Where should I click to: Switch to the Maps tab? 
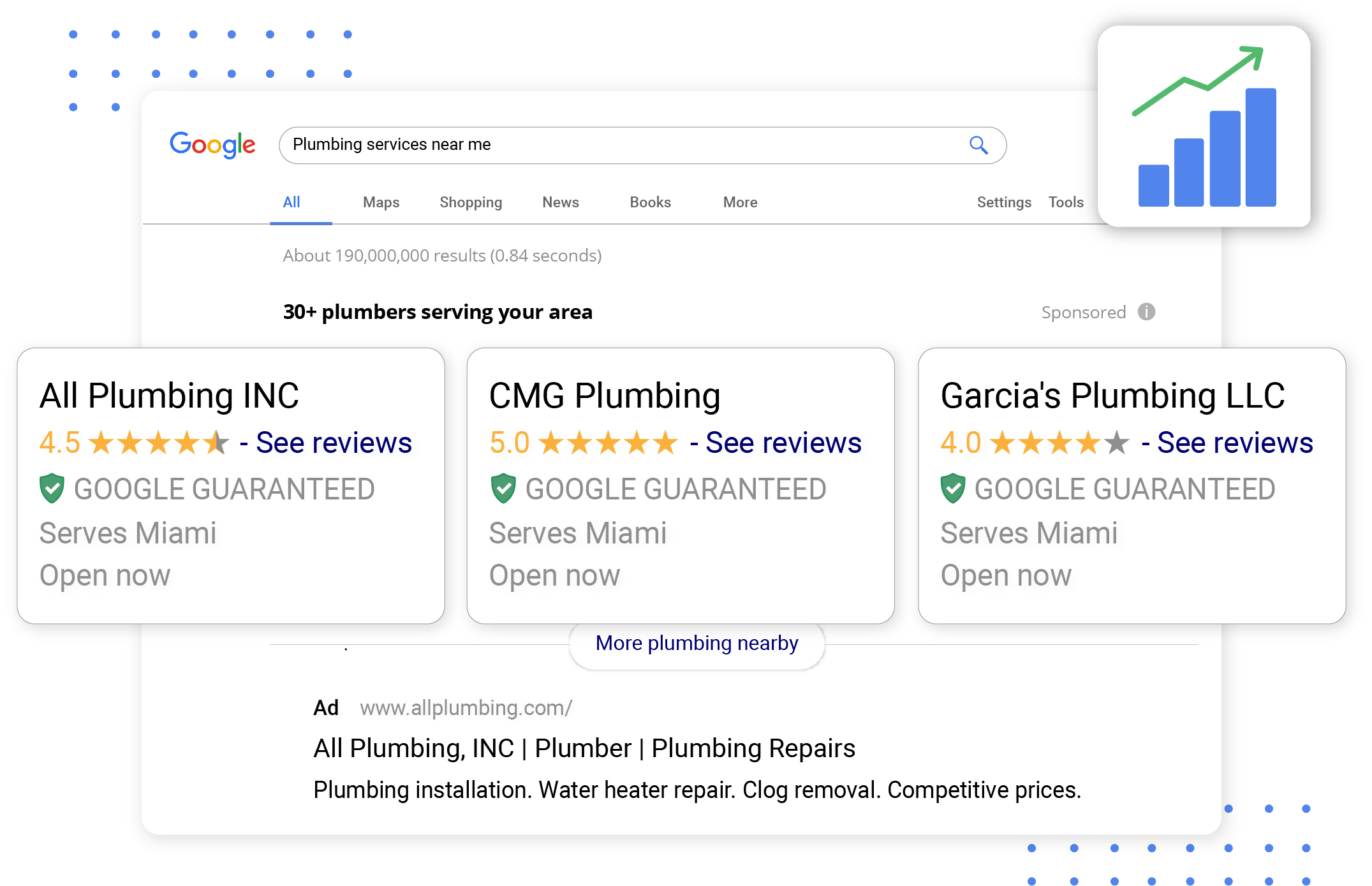click(x=381, y=202)
